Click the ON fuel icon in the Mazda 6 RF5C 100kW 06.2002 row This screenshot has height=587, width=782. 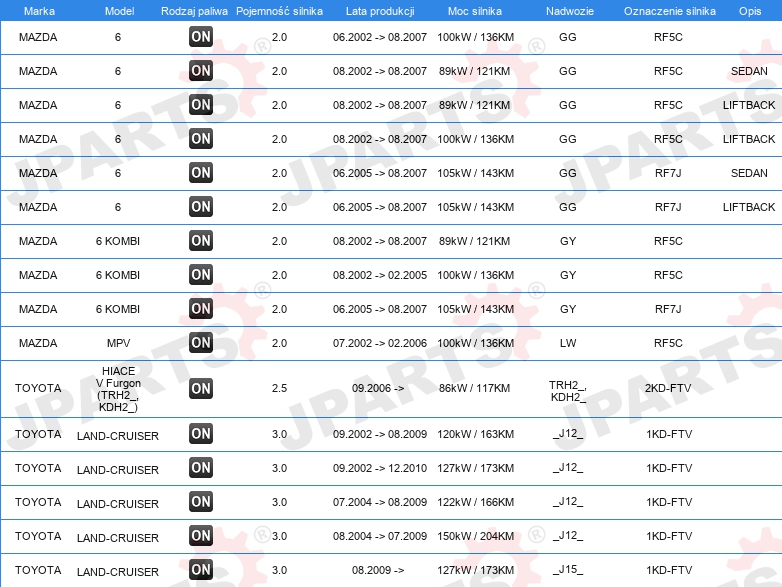pyautogui.click(x=201, y=37)
